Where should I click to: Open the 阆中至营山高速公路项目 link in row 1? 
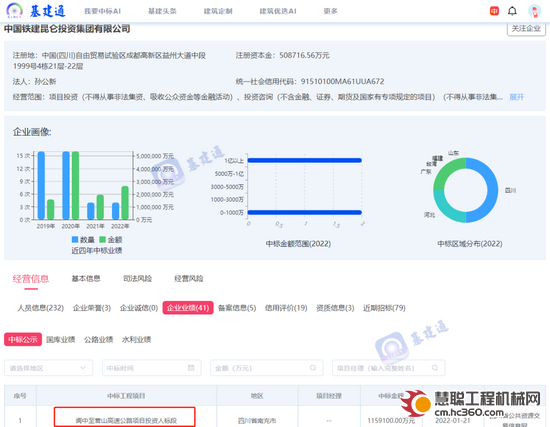[x=126, y=420]
